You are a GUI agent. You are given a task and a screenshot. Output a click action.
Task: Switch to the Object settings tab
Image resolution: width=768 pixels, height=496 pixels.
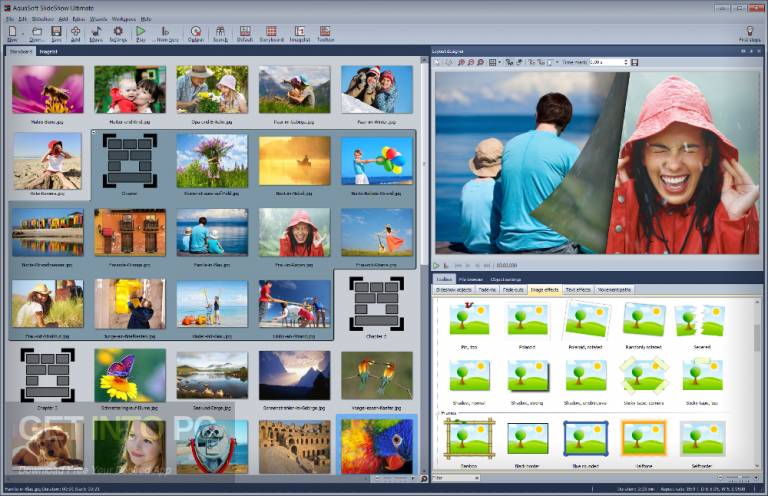tap(505, 279)
